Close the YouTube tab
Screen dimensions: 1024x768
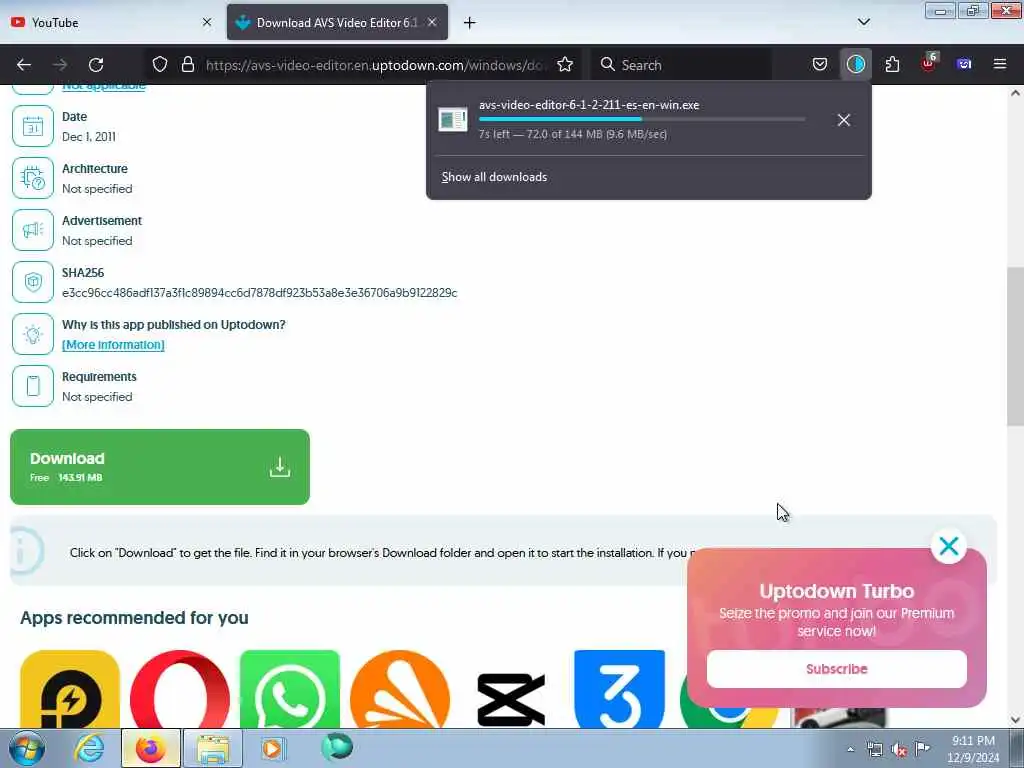coord(207,22)
